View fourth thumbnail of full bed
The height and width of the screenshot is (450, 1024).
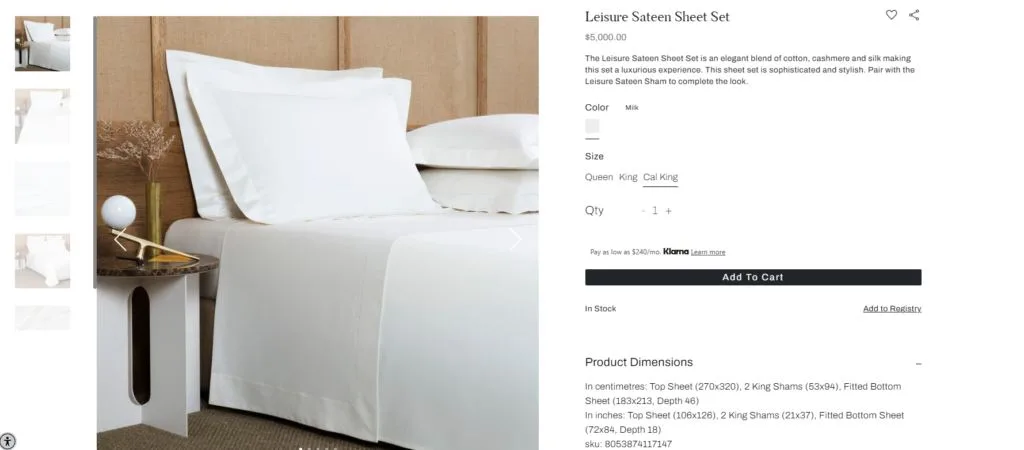click(x=42, y=261)
